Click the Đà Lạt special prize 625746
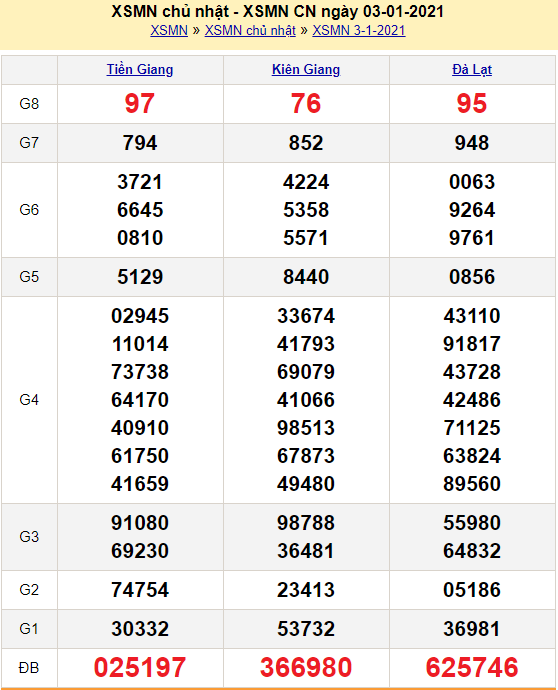 (x=472, y=668)
